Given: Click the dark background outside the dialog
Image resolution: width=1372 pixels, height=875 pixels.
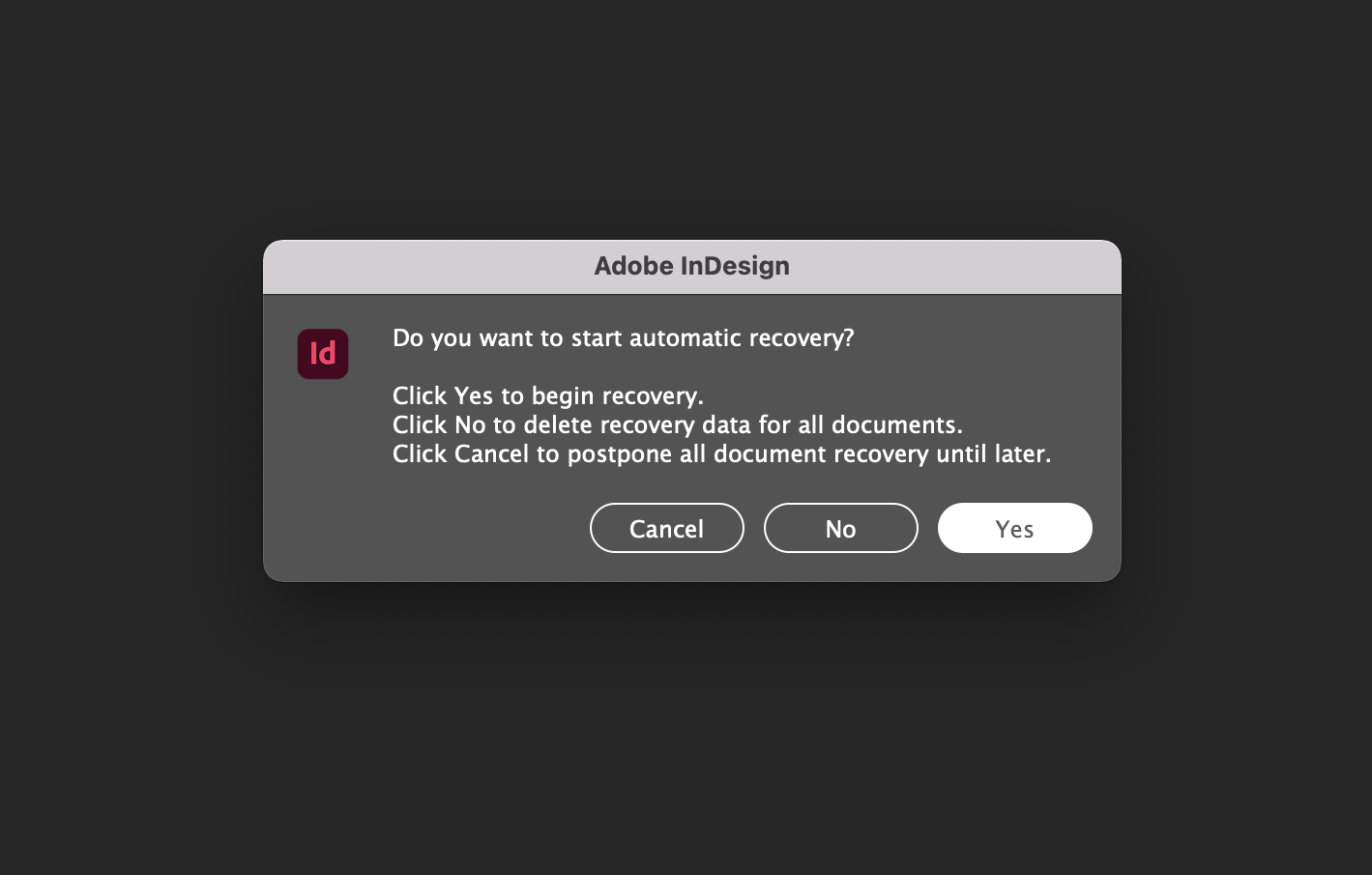Looking at the screenshot, I should (x=677, y=735).
